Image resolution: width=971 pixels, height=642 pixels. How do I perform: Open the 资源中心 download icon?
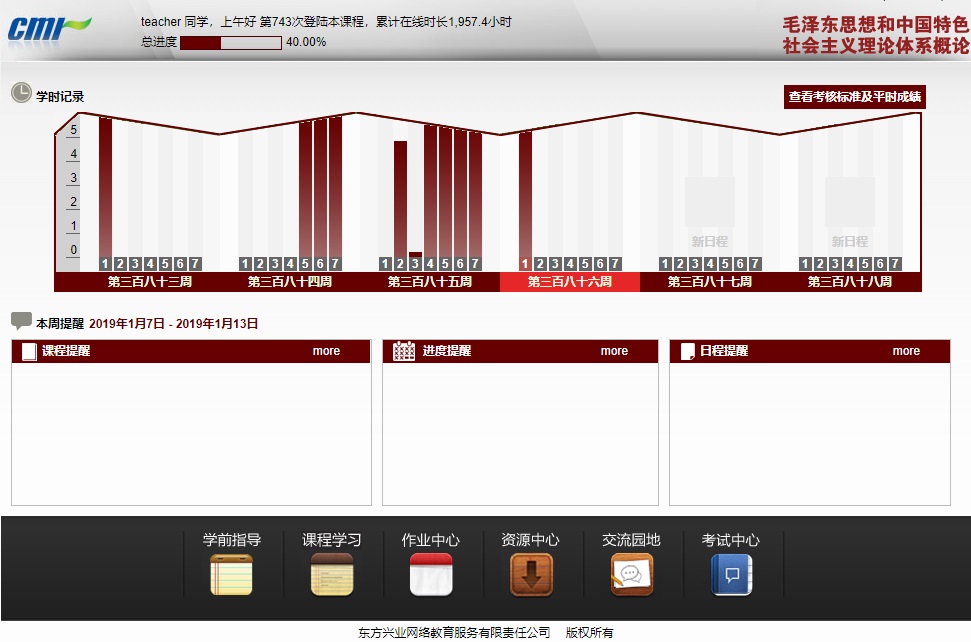point(531,575)
